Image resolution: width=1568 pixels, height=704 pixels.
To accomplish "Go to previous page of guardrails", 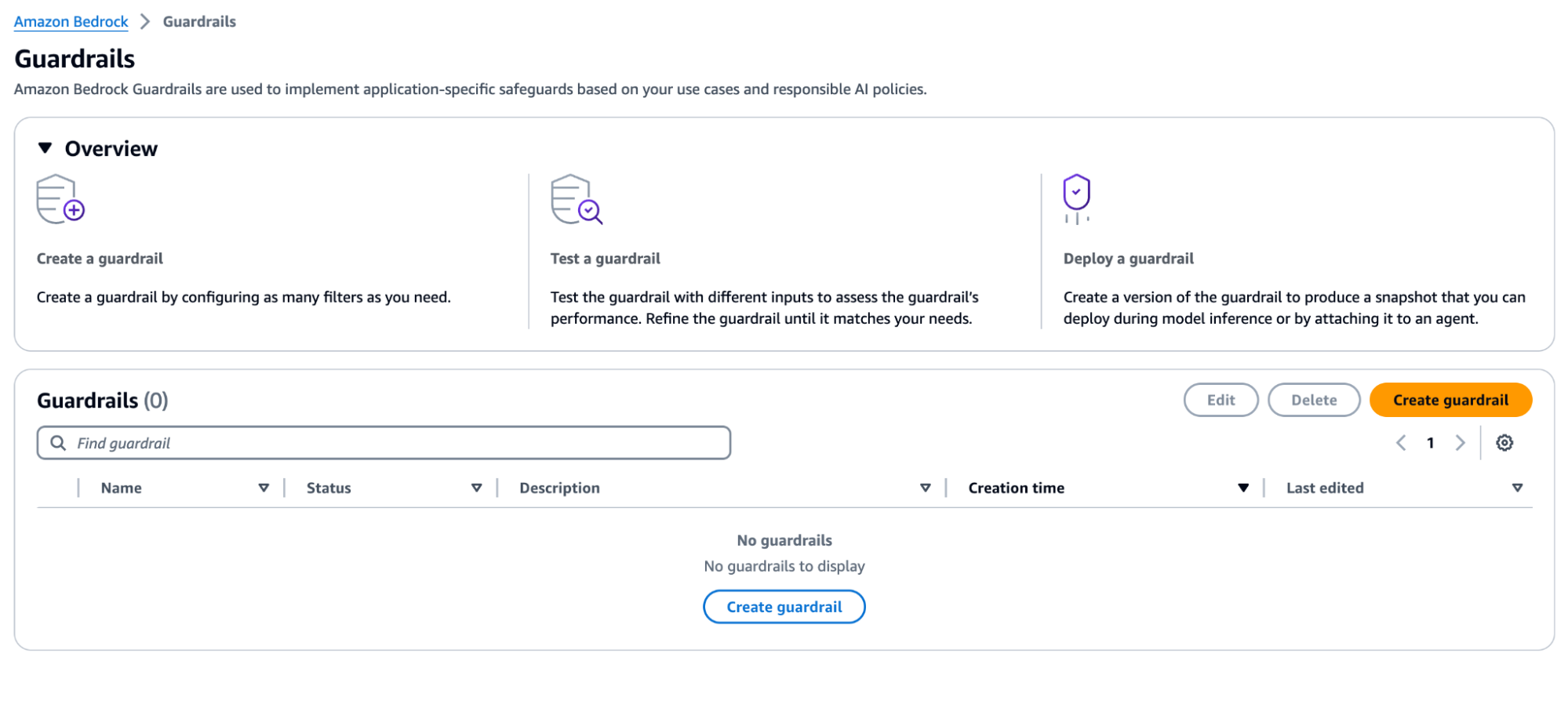I will pyautogui.click(x=1401, y=443).
